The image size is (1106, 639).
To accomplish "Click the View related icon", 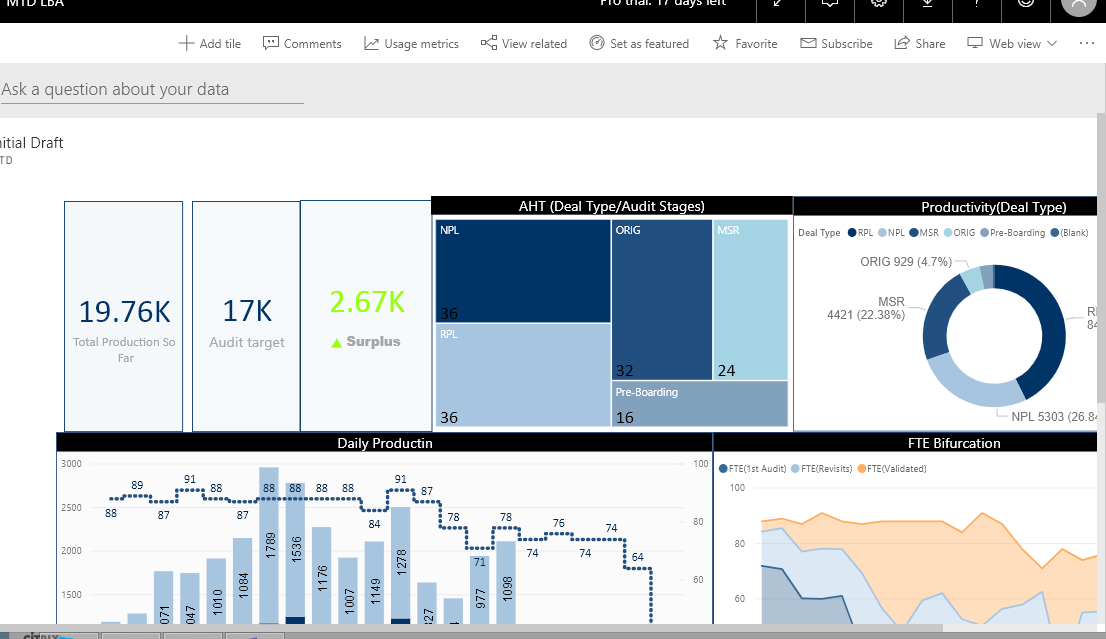I will 489,43.
